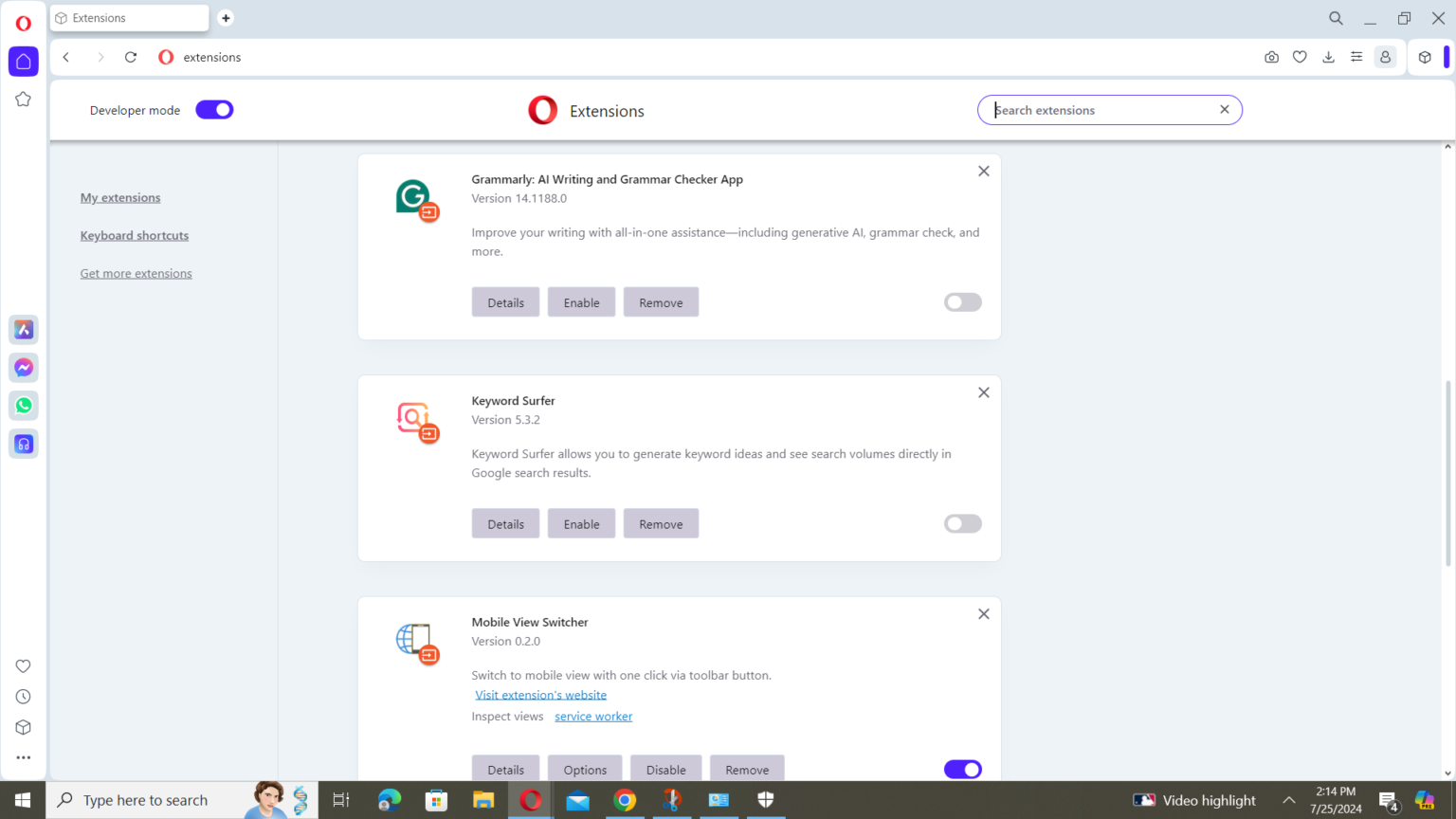
Task: Open the extensions toolbar popup
Action: 1425,57
